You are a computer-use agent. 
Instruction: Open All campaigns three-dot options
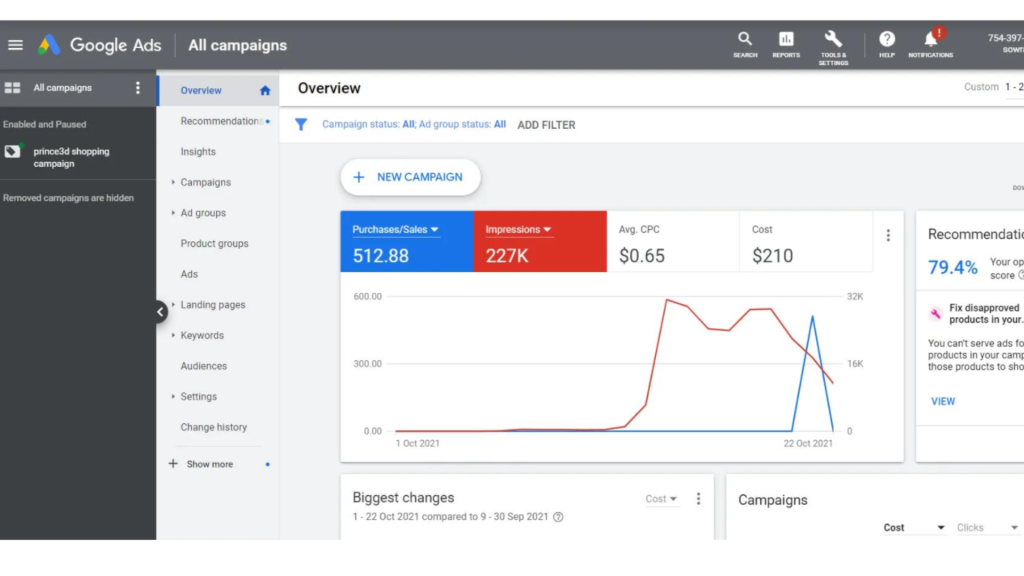[138, 88]
